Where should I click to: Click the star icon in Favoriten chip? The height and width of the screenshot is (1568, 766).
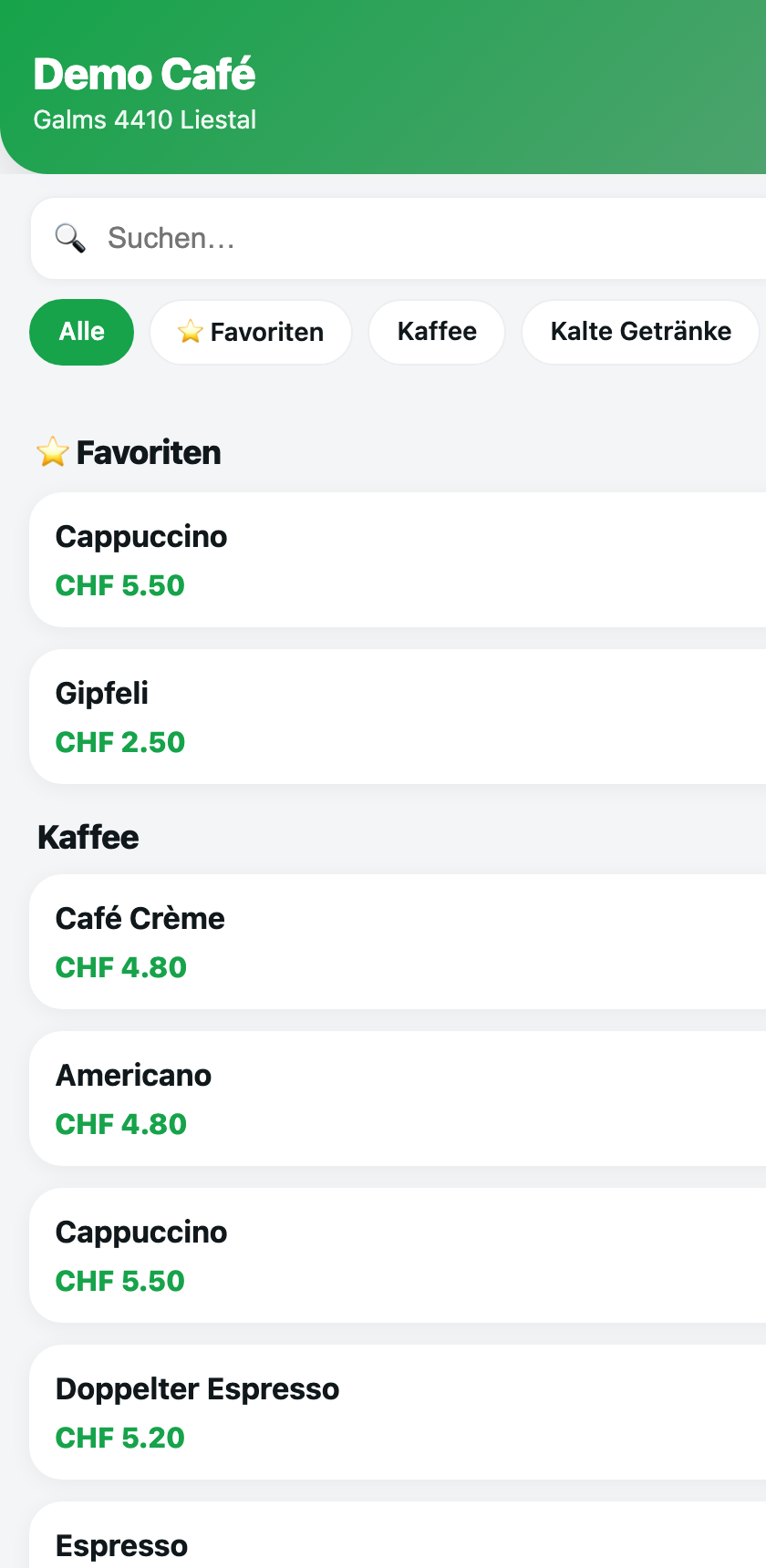click(190, 332)
